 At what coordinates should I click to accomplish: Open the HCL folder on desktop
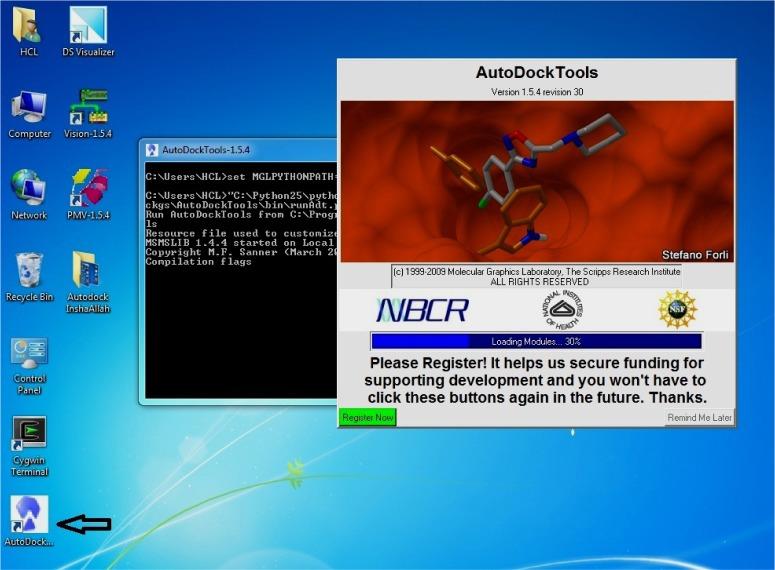pyautogui.click(x=28, y=28)
